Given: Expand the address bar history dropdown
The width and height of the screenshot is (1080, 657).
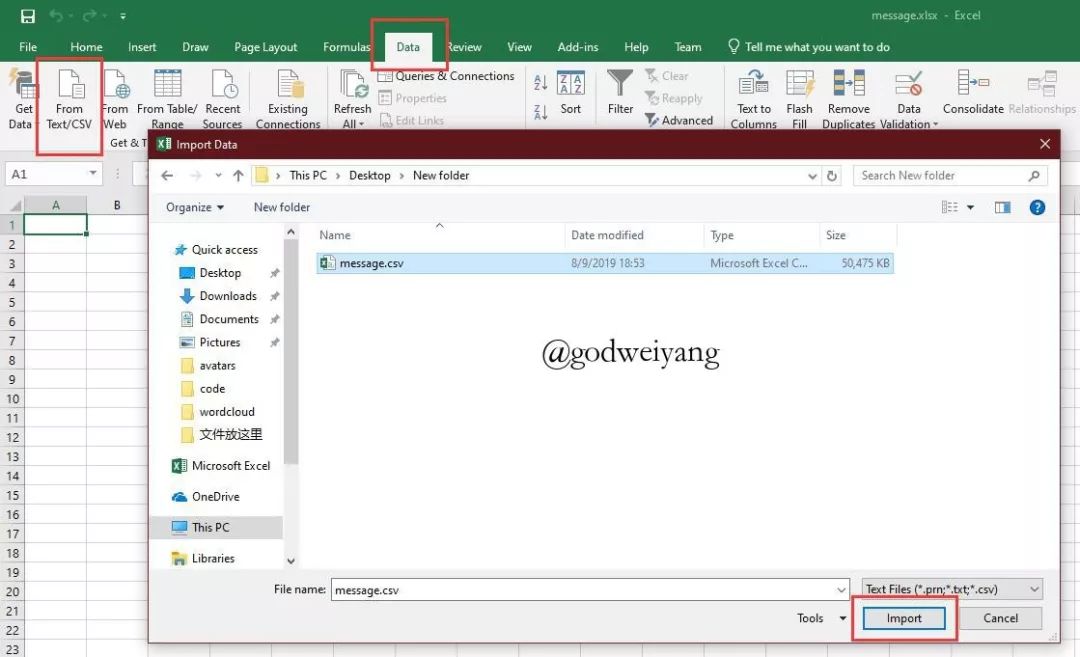Looking at the screenshot, I should pyautogui.click(x=812, y=176).
